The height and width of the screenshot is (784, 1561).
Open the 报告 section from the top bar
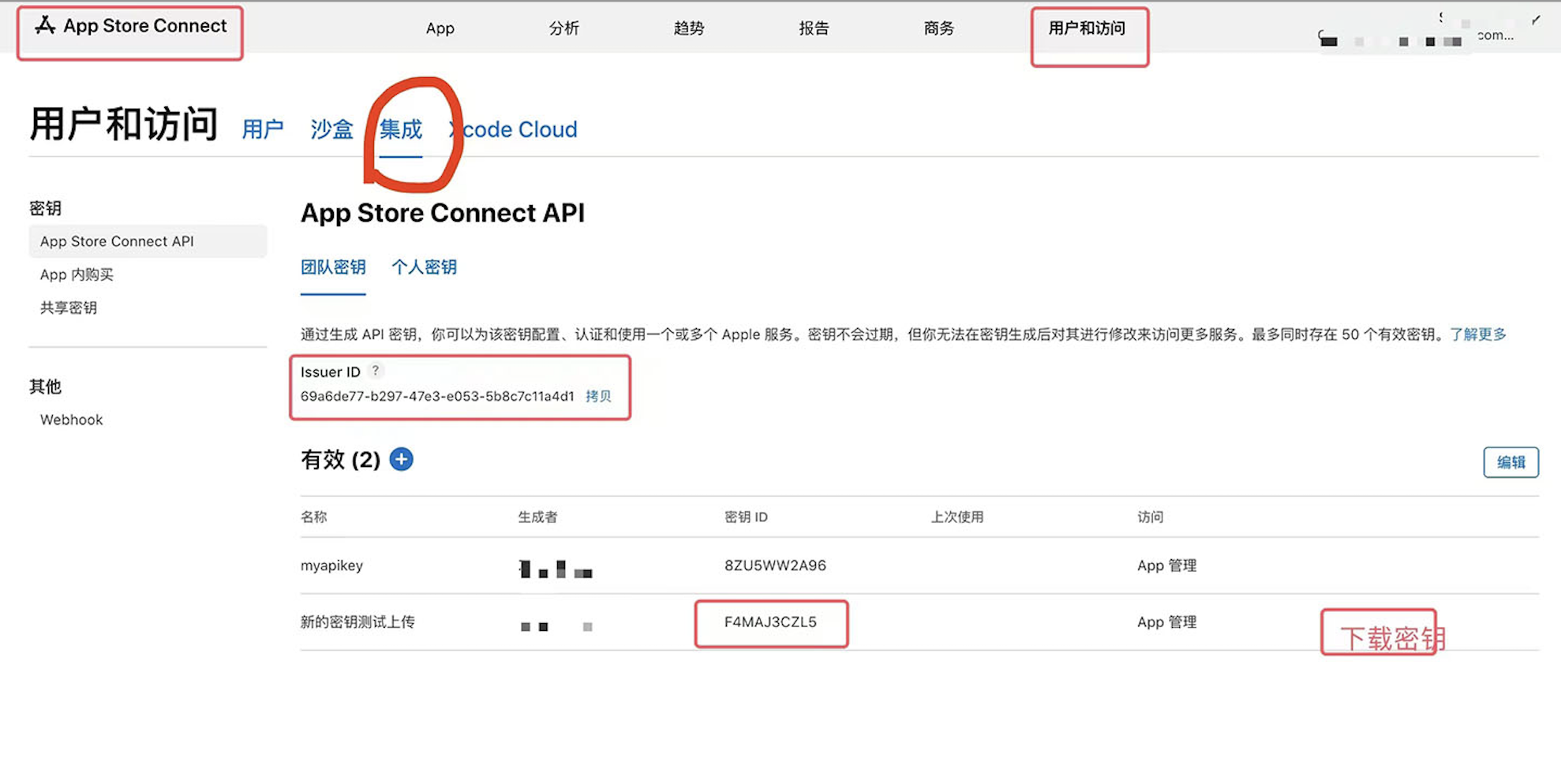(x=814, y=28)
